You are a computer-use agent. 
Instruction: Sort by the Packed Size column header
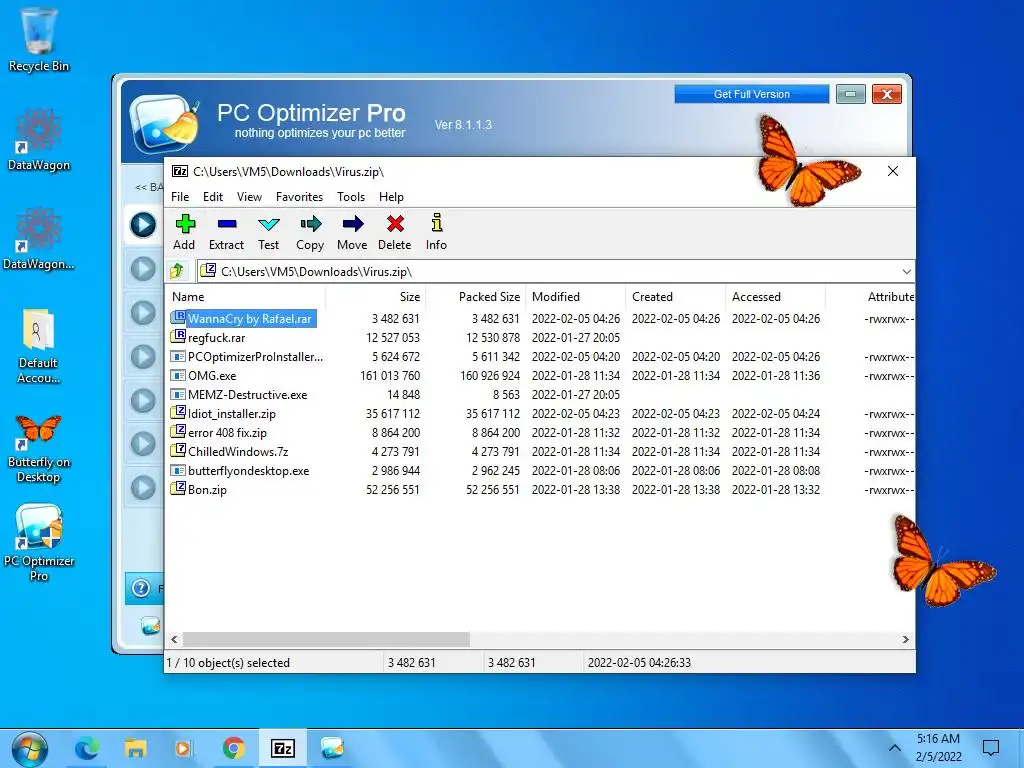pos(475,296)
